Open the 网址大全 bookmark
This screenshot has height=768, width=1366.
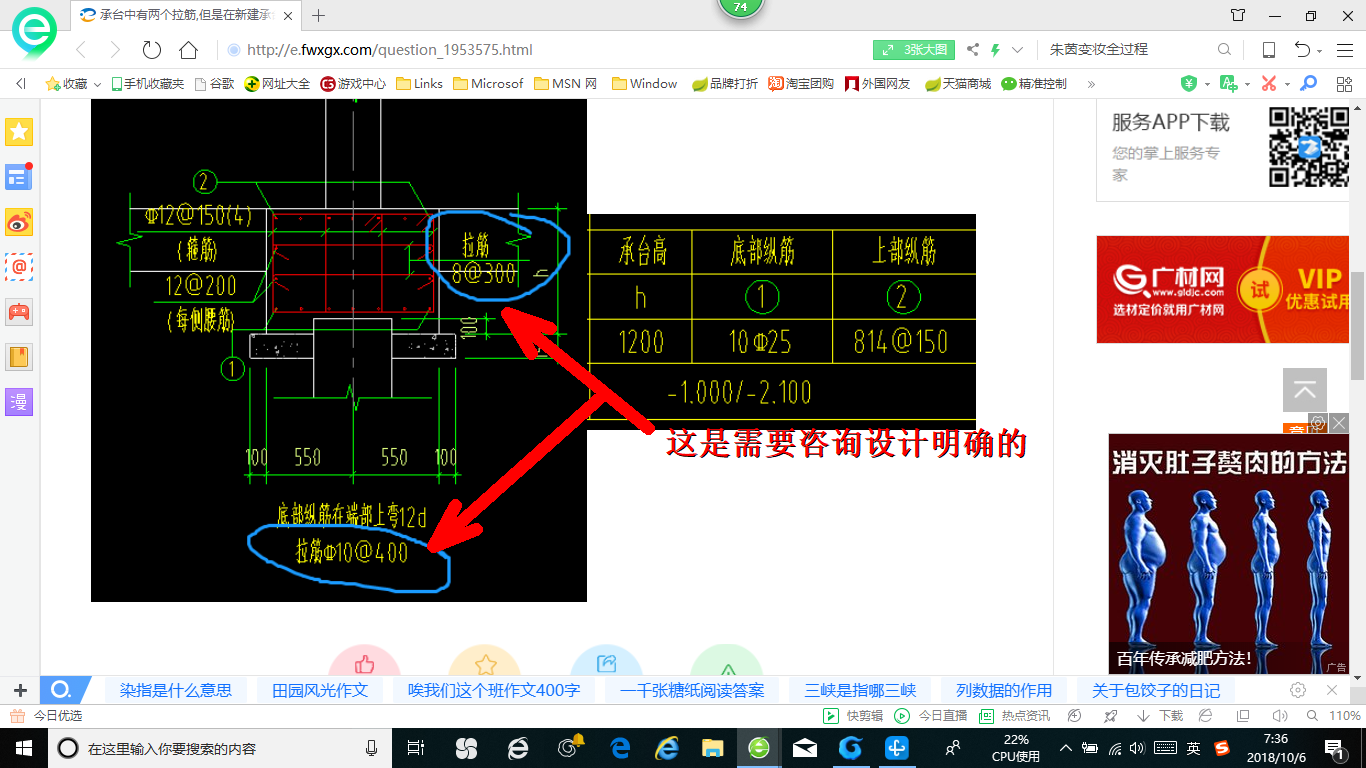(277, 84)
